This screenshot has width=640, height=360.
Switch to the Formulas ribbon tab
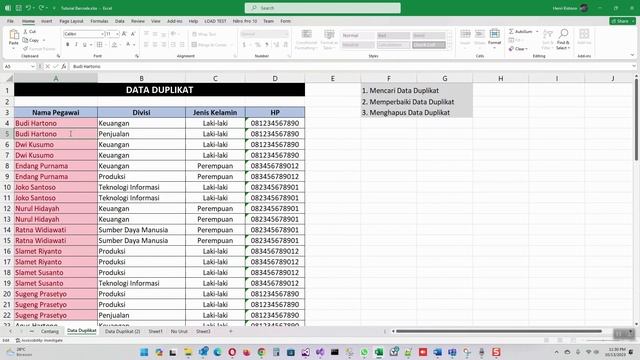[x=99, y=21]
